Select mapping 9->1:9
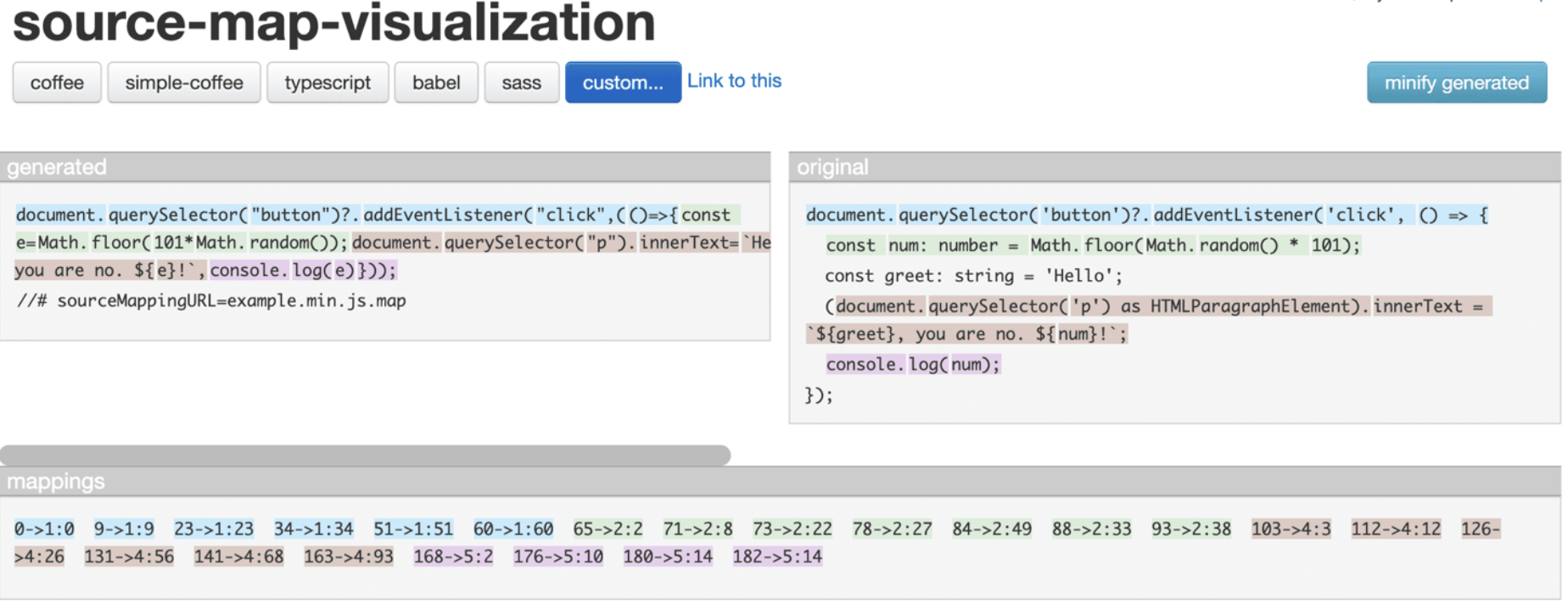Screen dimensions: 1568x604 124,528
